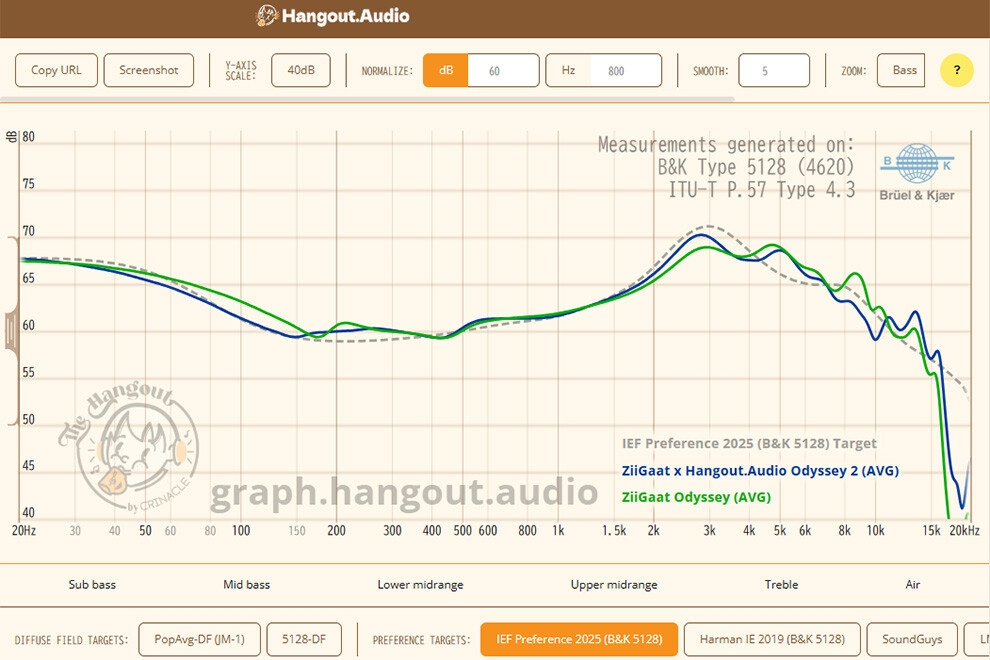The width and height of the screenshot is (990, 660).
Task: Edit the Smooth value field showing 5
Action: (x=774, y=71)
